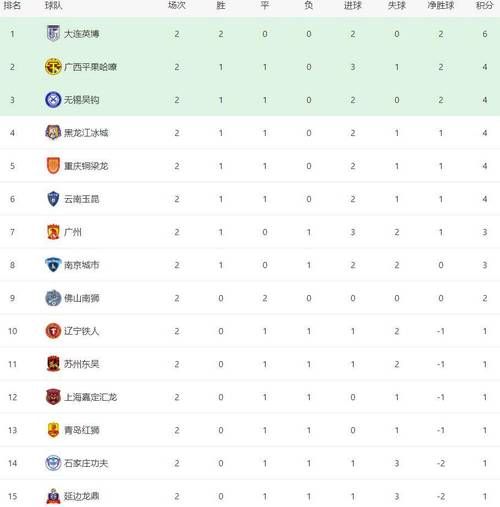The image size is (500, 507).
Task: Open the 上海嘉定汇龙 team name link
Action: [90, 397]
